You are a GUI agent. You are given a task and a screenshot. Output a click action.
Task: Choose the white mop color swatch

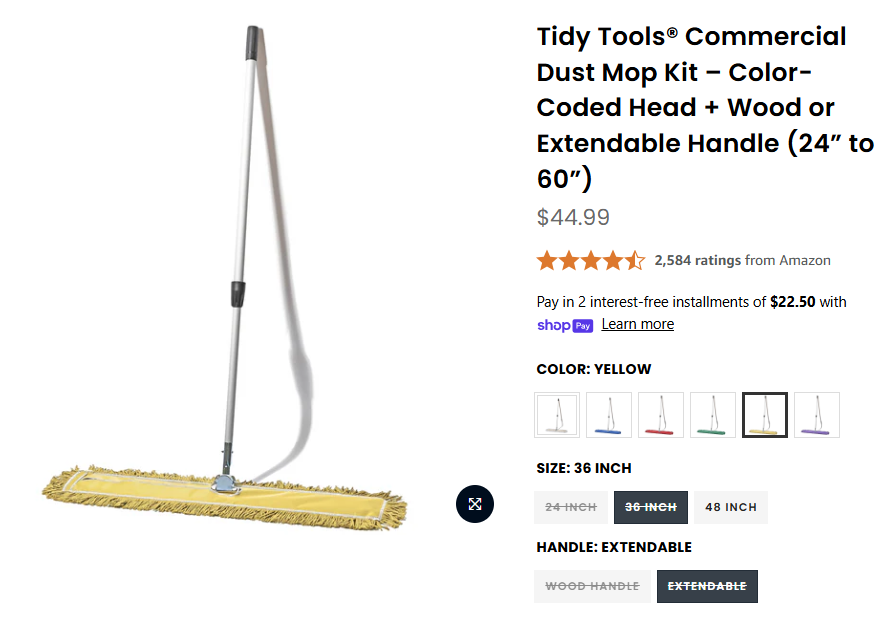tap(557, 415)
